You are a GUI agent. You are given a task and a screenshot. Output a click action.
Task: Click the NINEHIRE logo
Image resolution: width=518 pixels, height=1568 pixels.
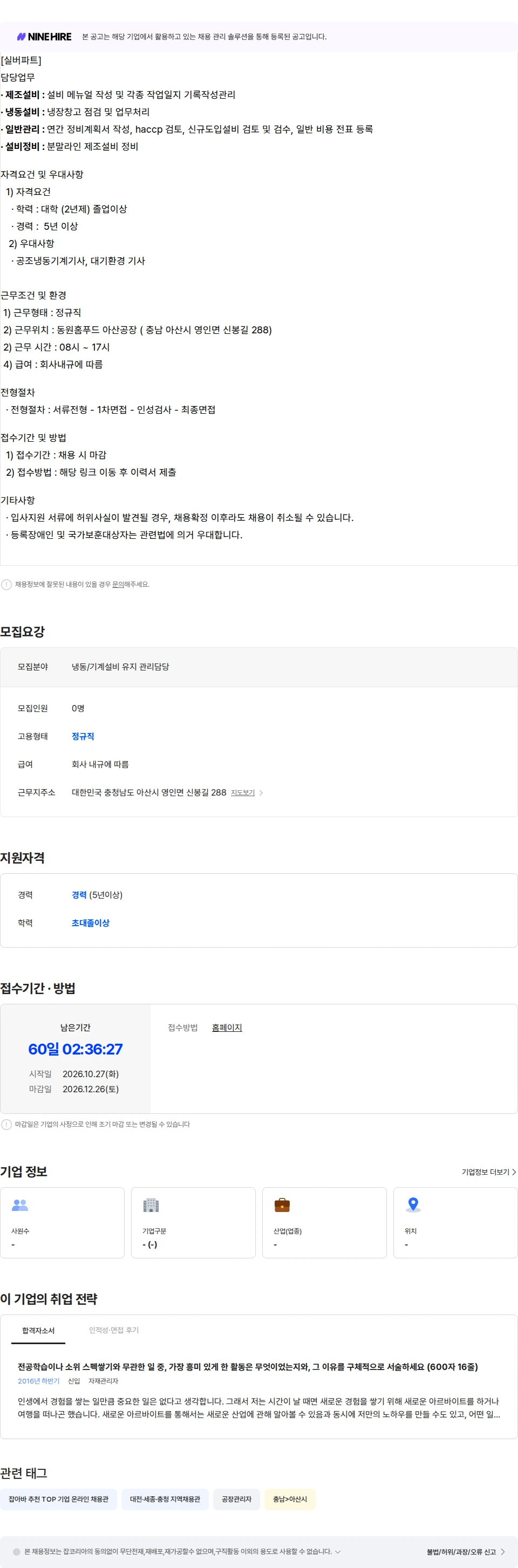click(x=44, y=37)
